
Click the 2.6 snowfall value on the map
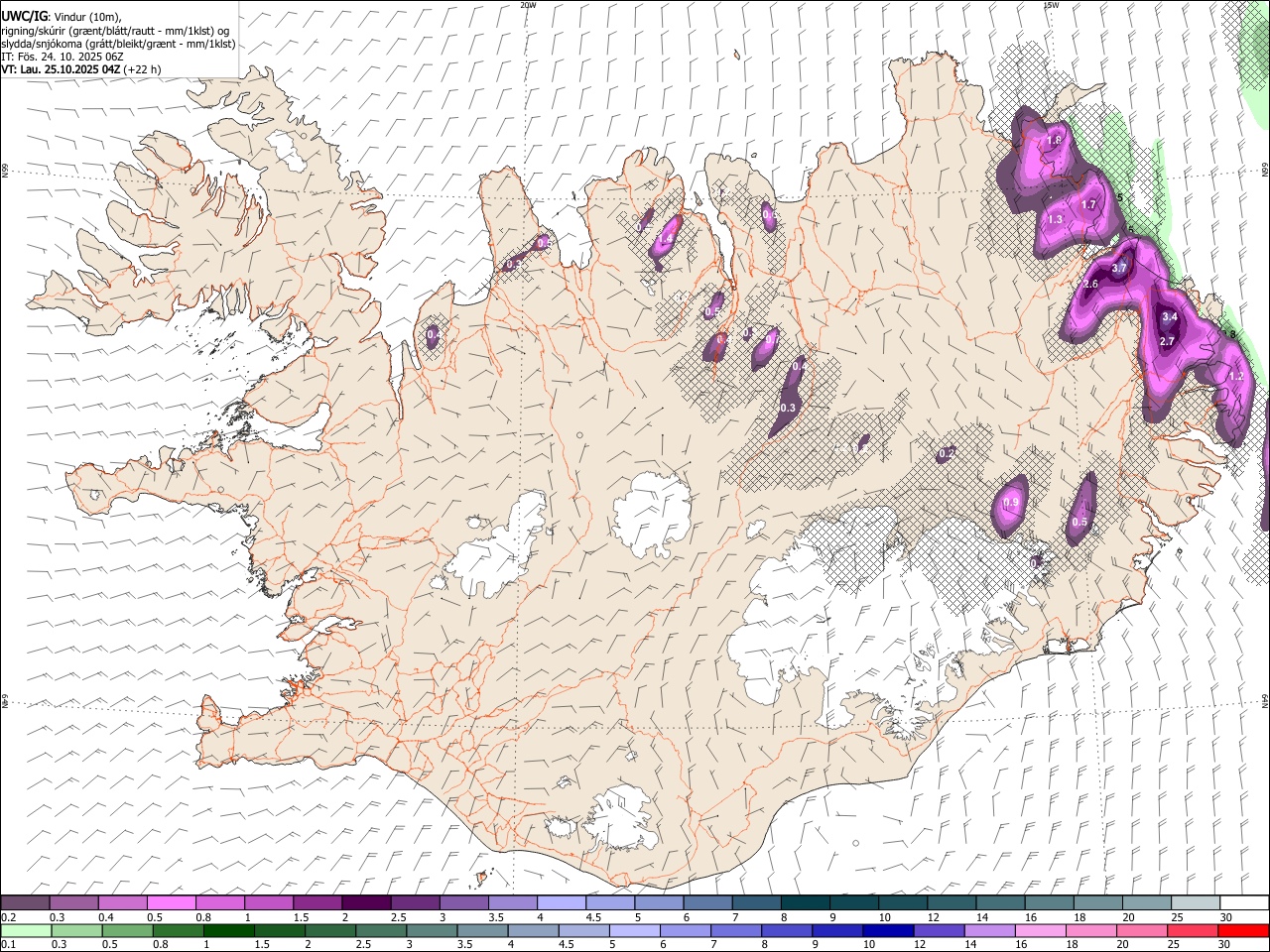point(1091,285)
